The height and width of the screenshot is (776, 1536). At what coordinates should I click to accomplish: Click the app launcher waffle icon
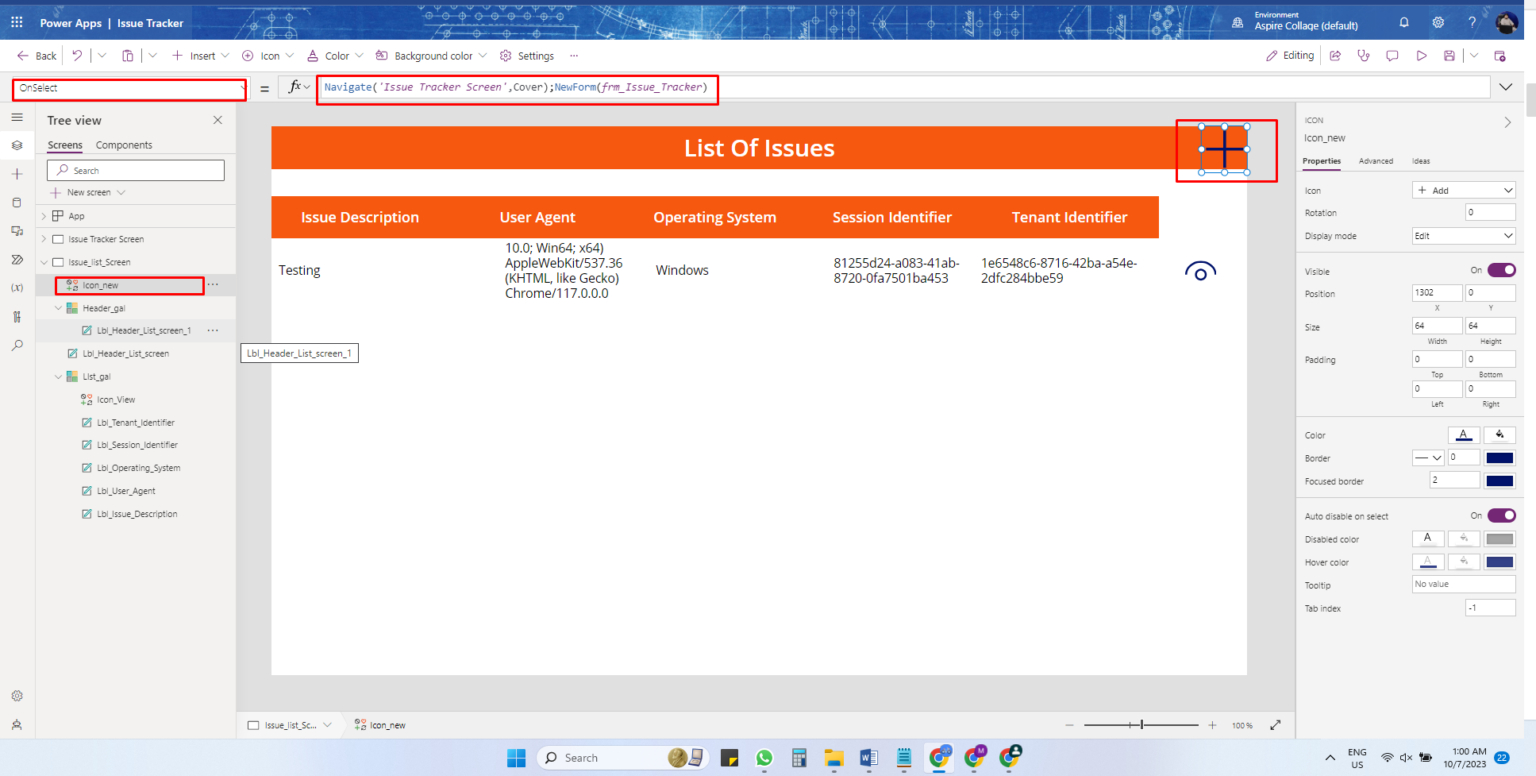tap(17, 22)
